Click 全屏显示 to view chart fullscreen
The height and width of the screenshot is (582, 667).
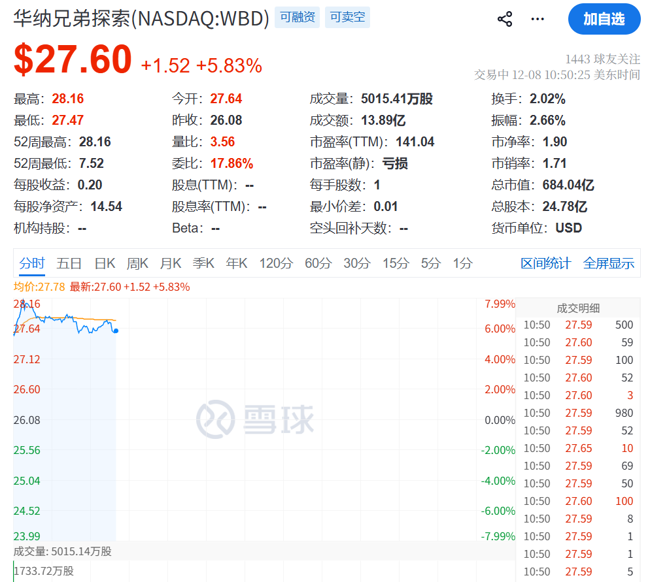click(x=608, y=263)
